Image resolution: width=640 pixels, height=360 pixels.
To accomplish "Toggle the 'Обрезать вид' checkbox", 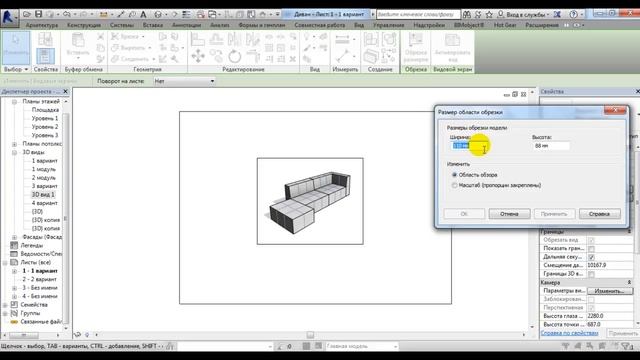I will tap(591, 240).
